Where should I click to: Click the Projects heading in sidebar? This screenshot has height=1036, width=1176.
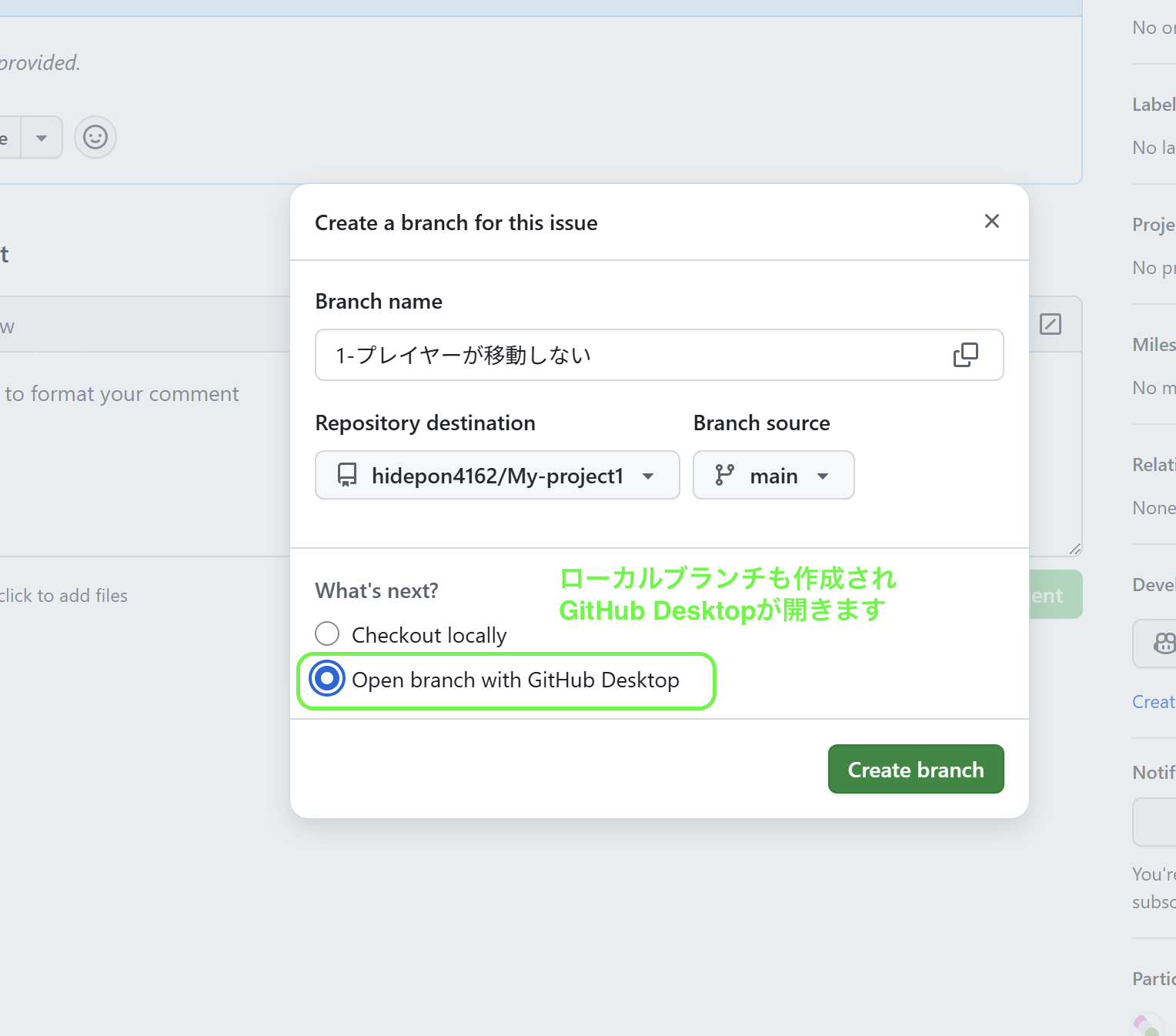1153,225
